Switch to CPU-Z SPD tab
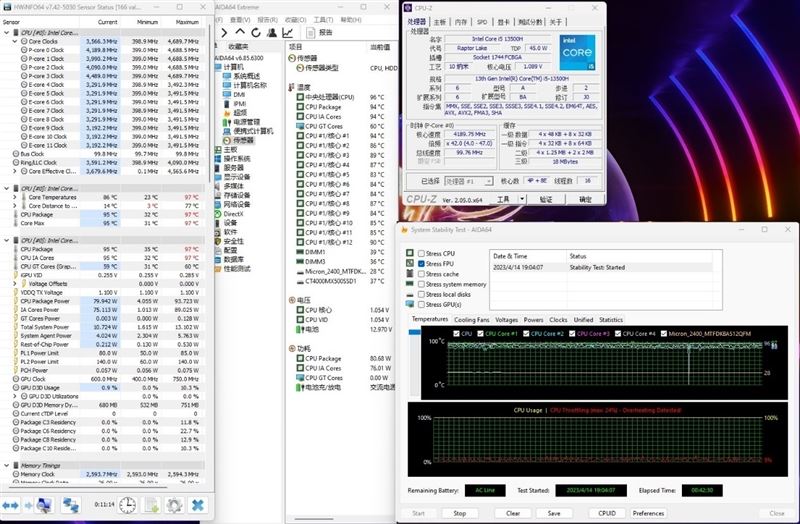Viewport: 800px width, 524px height. pyautogui.click(x=482, y=22)
